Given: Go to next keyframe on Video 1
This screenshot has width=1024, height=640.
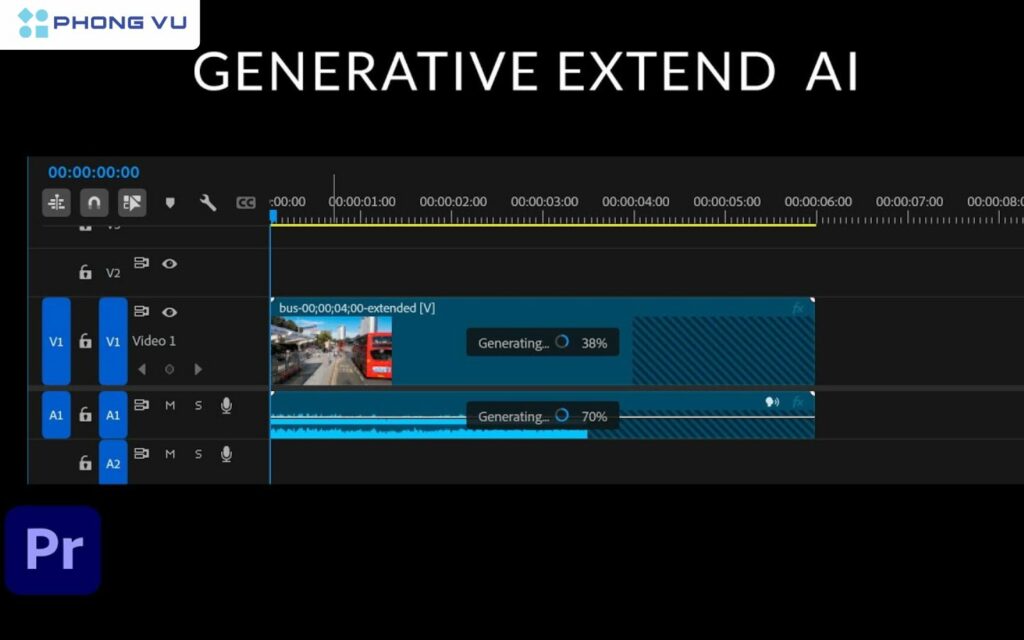Looking at the screenshot, I should point(198,368).
